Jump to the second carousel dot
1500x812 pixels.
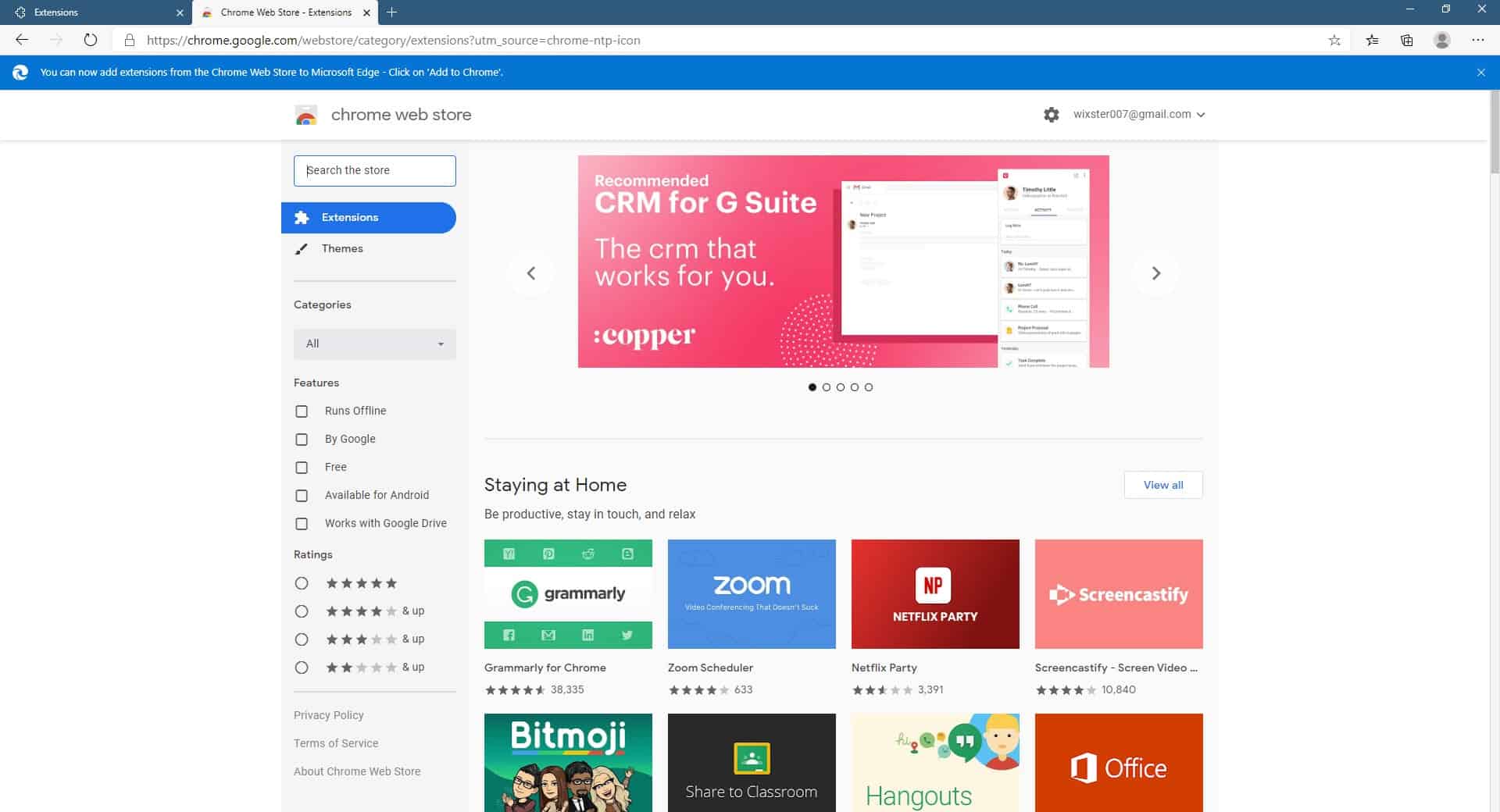tap(827, 387)
